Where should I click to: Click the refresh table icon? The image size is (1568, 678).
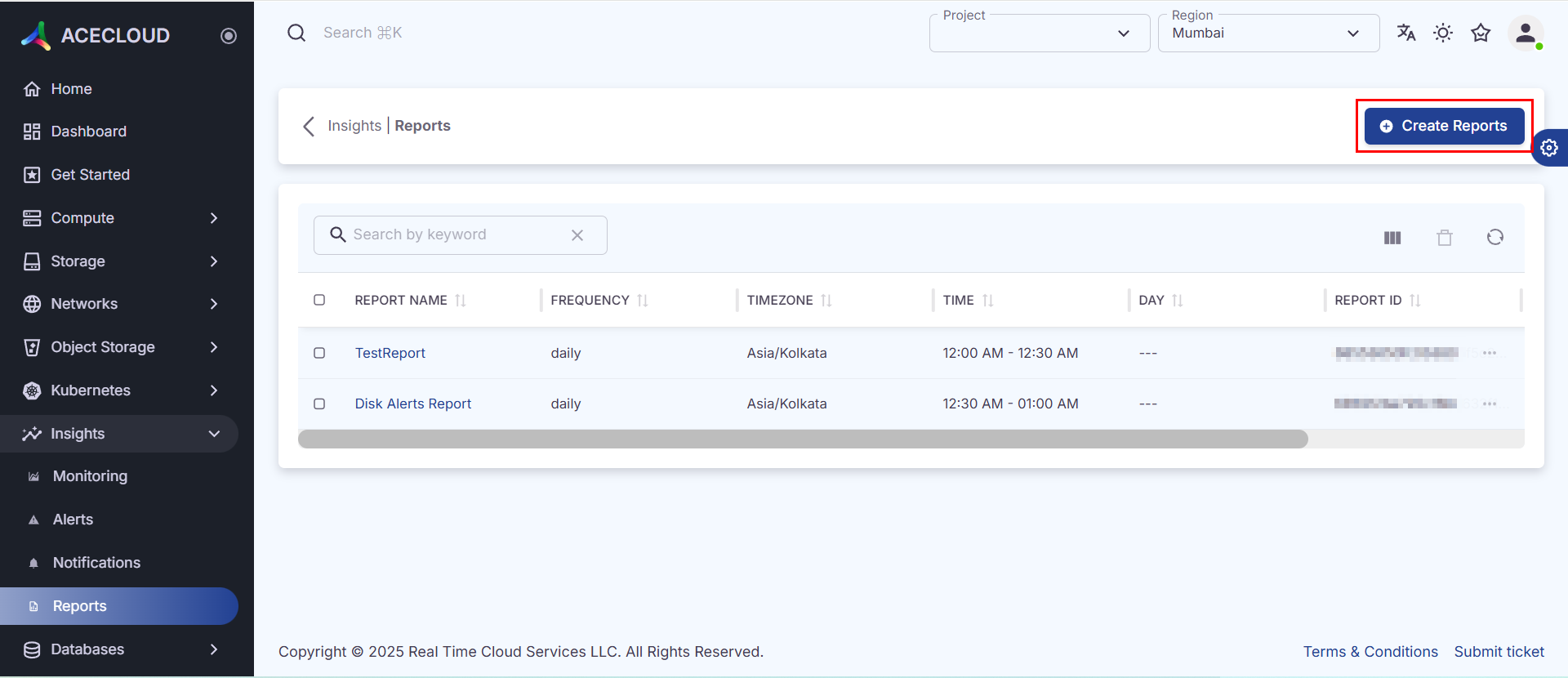[x=1494, y=237]
